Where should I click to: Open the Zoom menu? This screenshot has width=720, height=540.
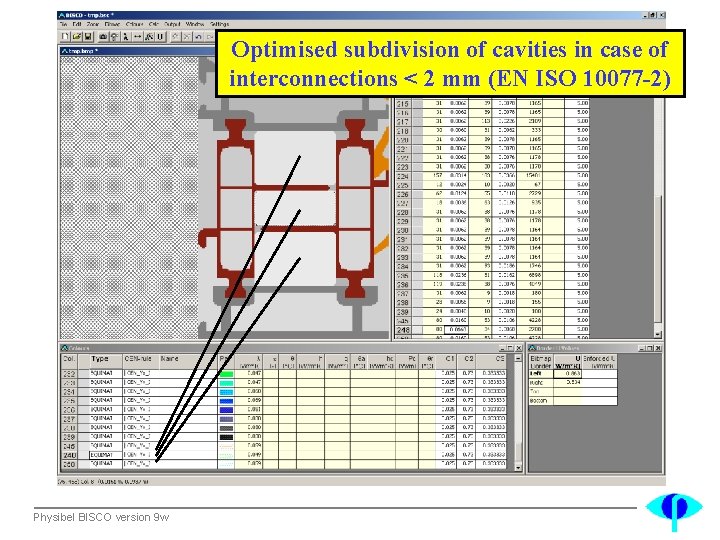(93, 24)
